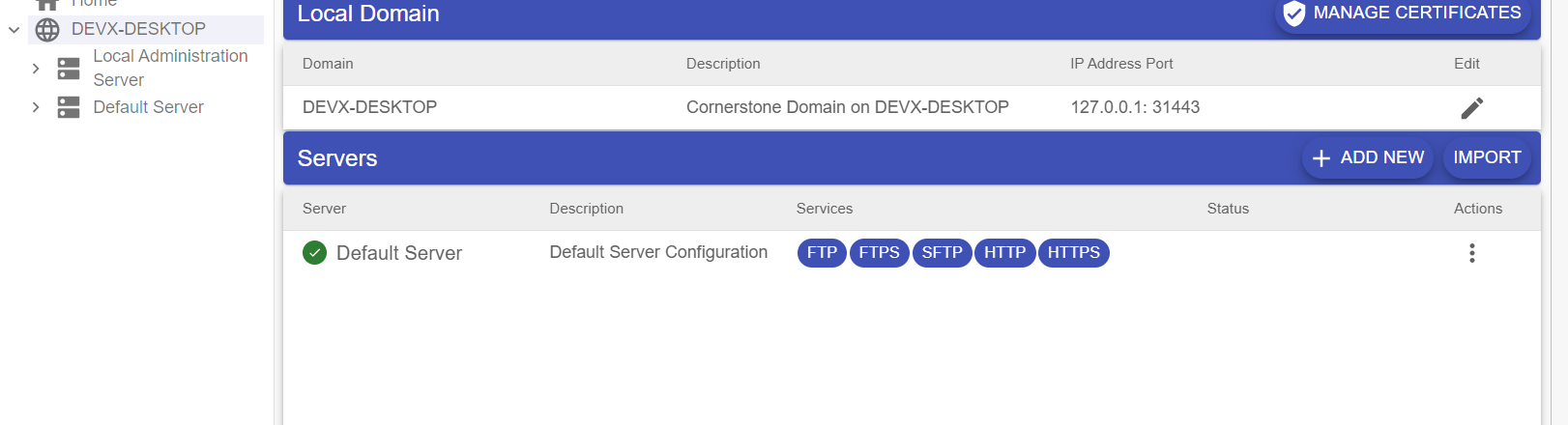Click the HTTPS service badge

point(1073,253)
